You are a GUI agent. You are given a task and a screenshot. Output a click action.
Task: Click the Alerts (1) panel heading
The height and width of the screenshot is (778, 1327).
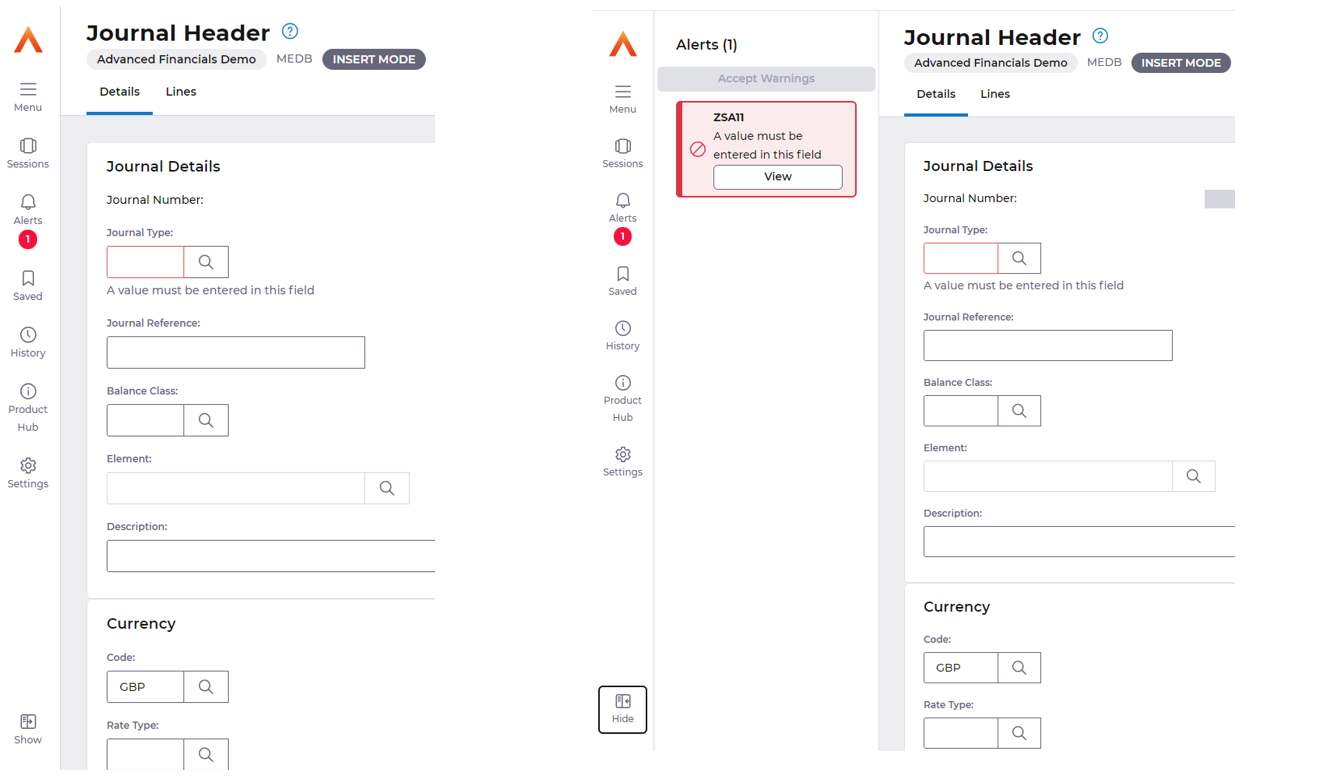click(707, 45)
